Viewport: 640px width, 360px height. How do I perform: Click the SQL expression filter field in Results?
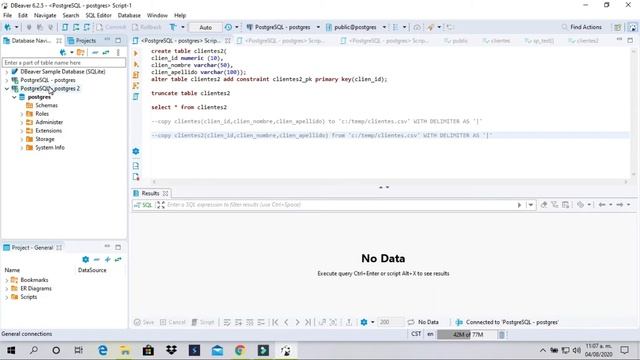(x=340, y=205)
